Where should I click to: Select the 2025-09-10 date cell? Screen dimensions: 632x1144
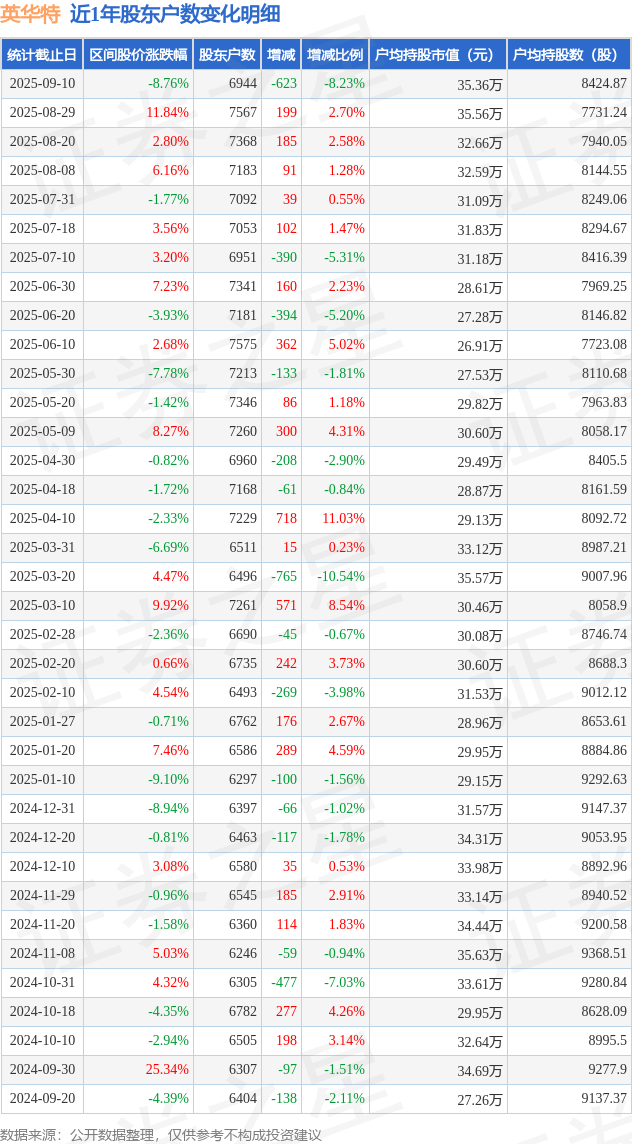tap(42, 83)
